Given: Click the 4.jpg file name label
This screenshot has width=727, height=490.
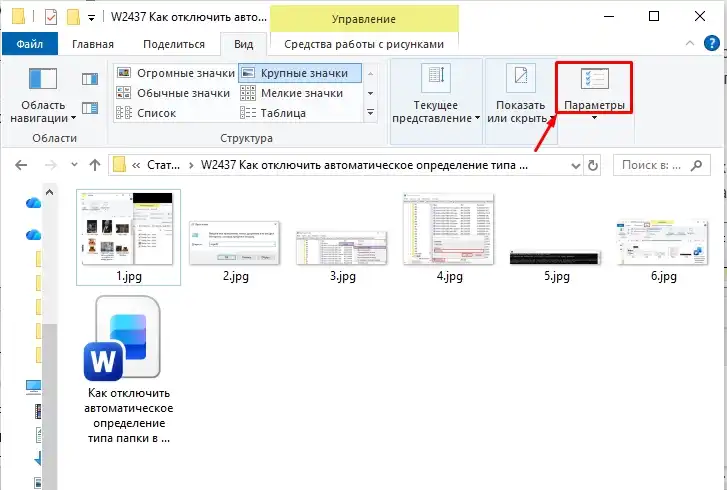Looking at the screenshot, I should pyautogui.click(x=449, y=276).
